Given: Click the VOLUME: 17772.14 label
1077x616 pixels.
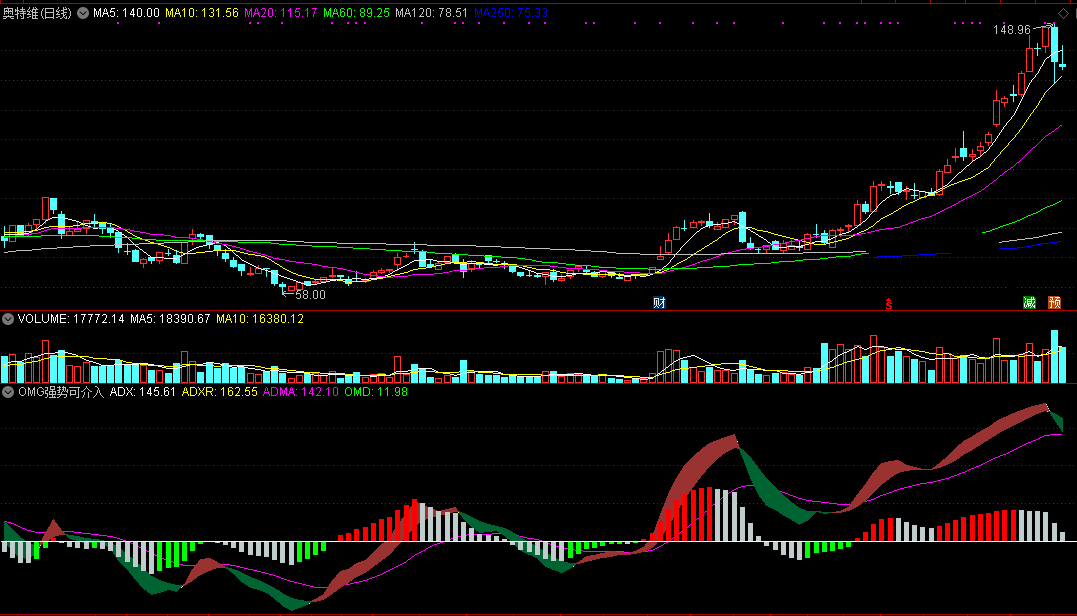Looking at the screenshot, I should tap(71, 319).
